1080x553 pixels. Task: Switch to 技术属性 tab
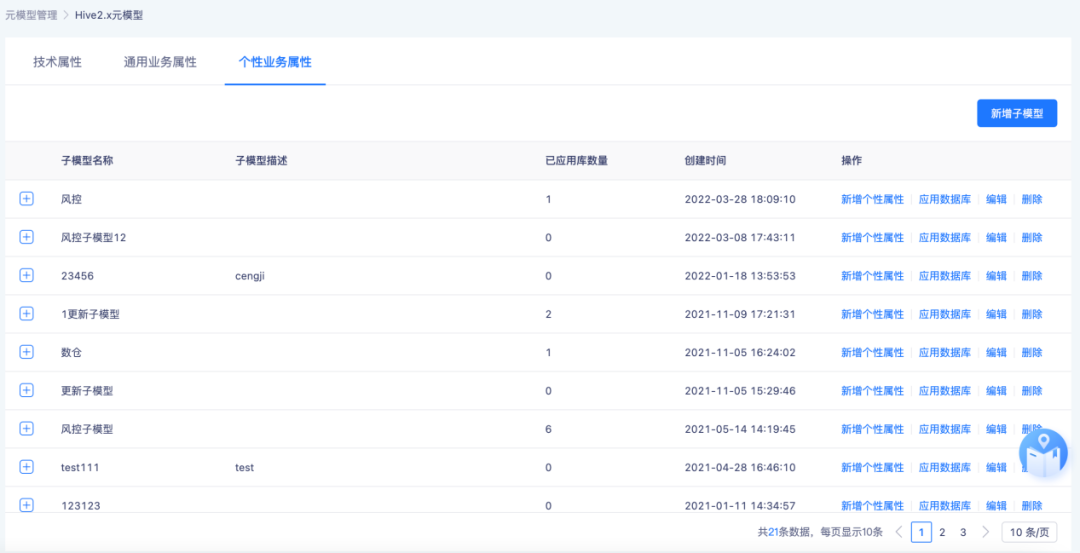[57, 62]
